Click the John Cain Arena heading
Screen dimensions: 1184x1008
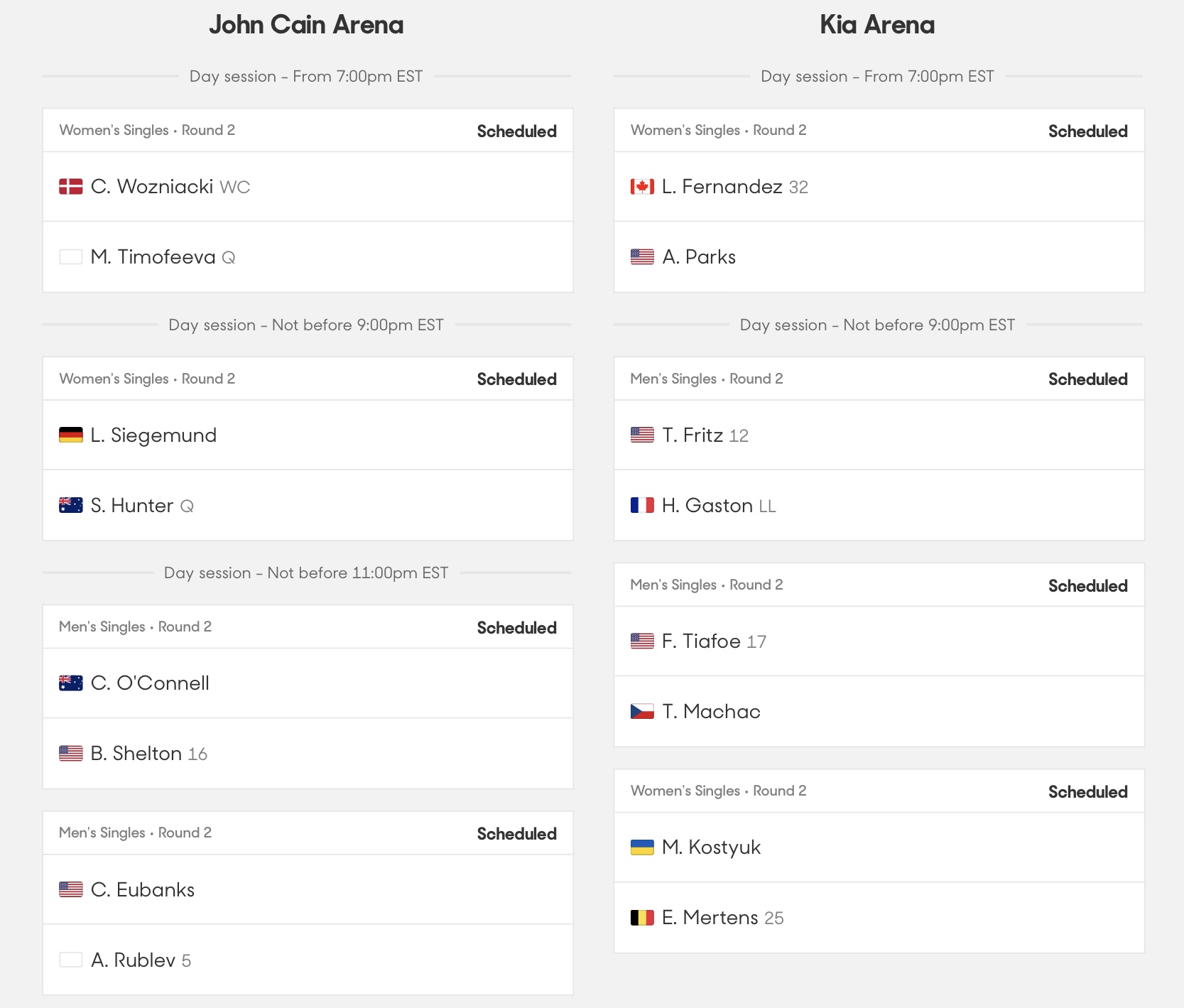[x=306, y=25]
